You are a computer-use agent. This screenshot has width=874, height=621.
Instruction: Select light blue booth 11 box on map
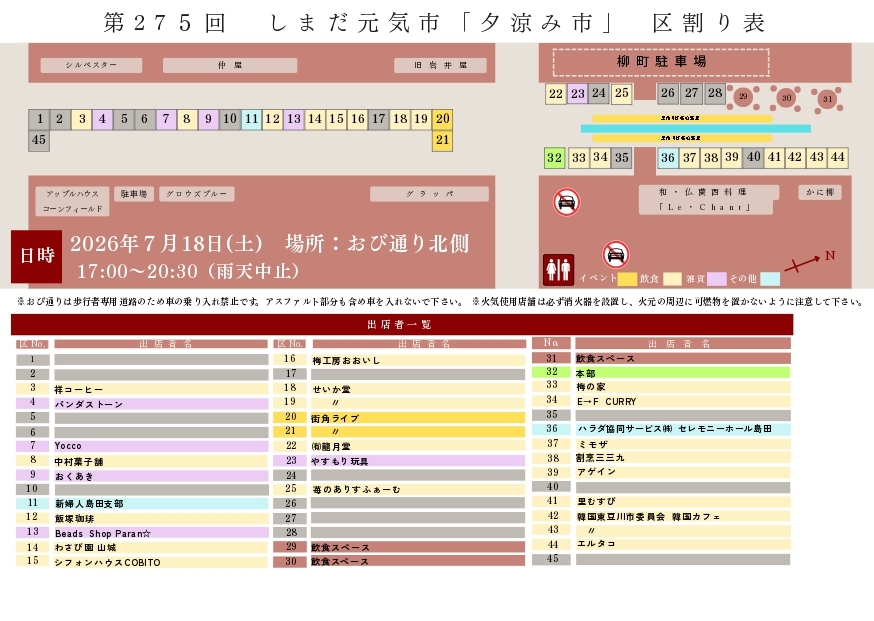click(x=251, y=119)
